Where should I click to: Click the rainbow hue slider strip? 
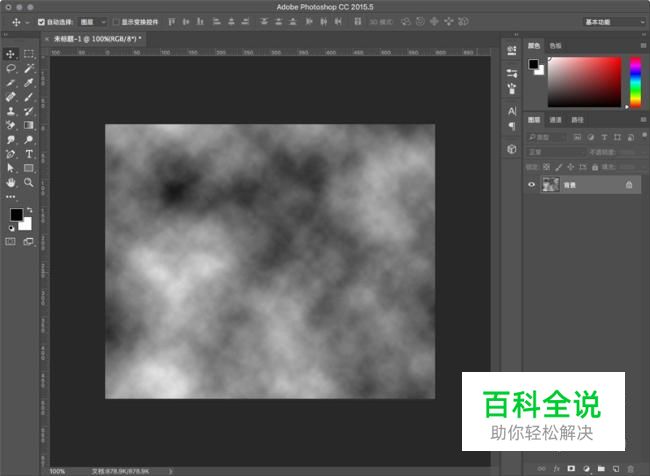pos(635,82)
